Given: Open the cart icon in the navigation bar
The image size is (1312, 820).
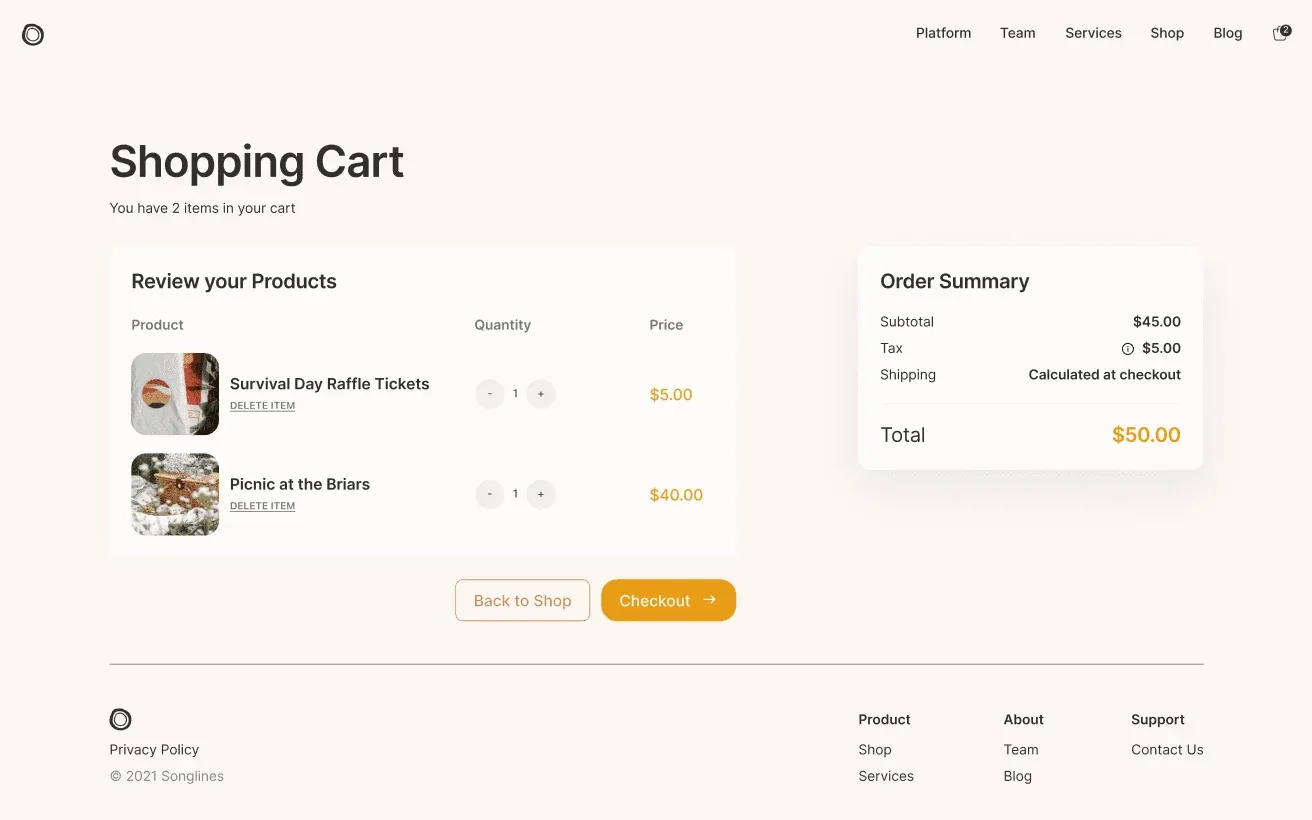Looking at the screenshot, I should pos(1281,33).
